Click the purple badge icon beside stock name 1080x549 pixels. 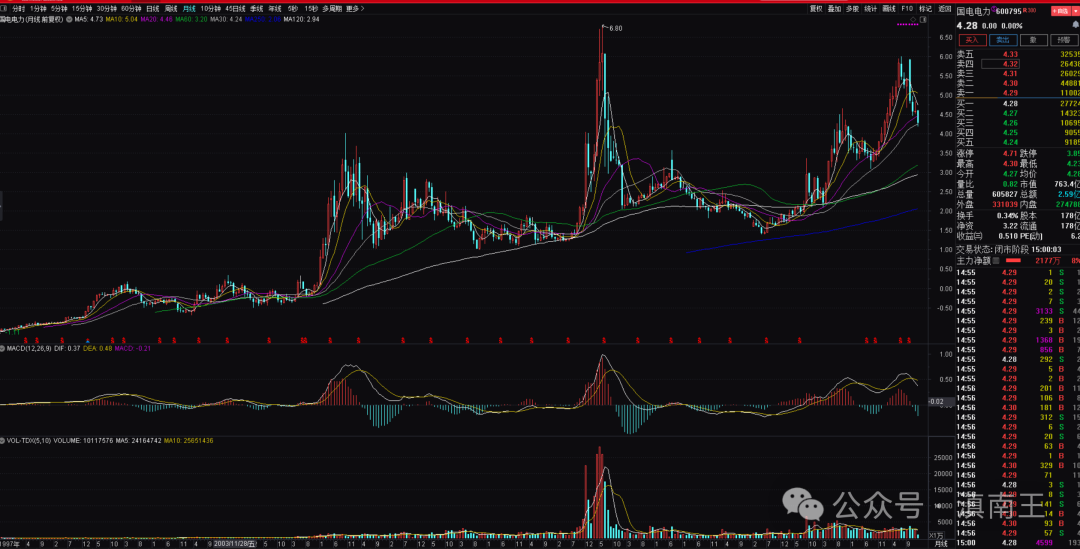[x=995, y=10]
